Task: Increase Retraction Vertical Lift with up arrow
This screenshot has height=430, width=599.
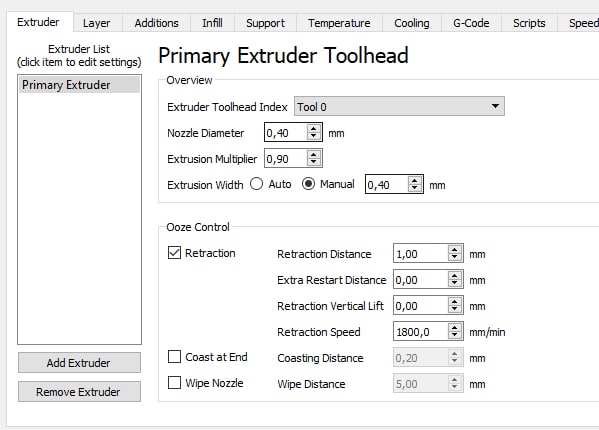Action: [455, 301]
